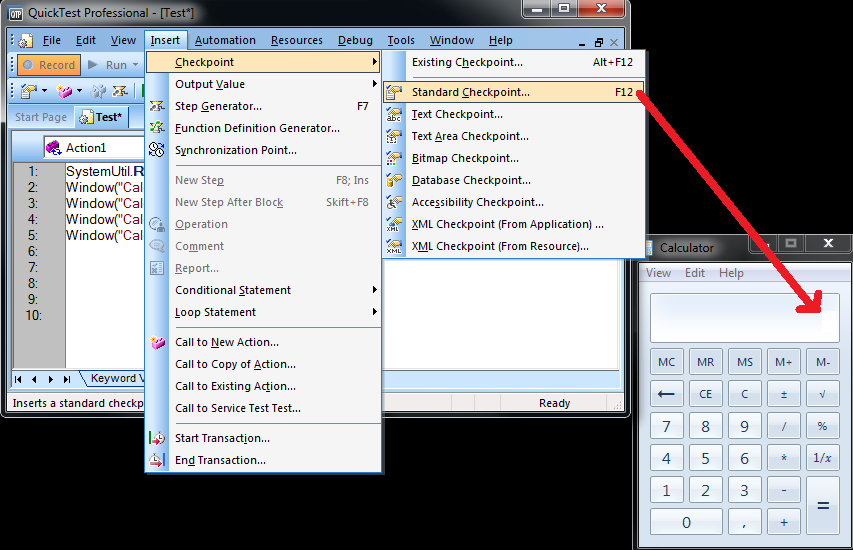Open the Run button dropdown arrow
Screen dimensions: 853x550
(135, 65)
